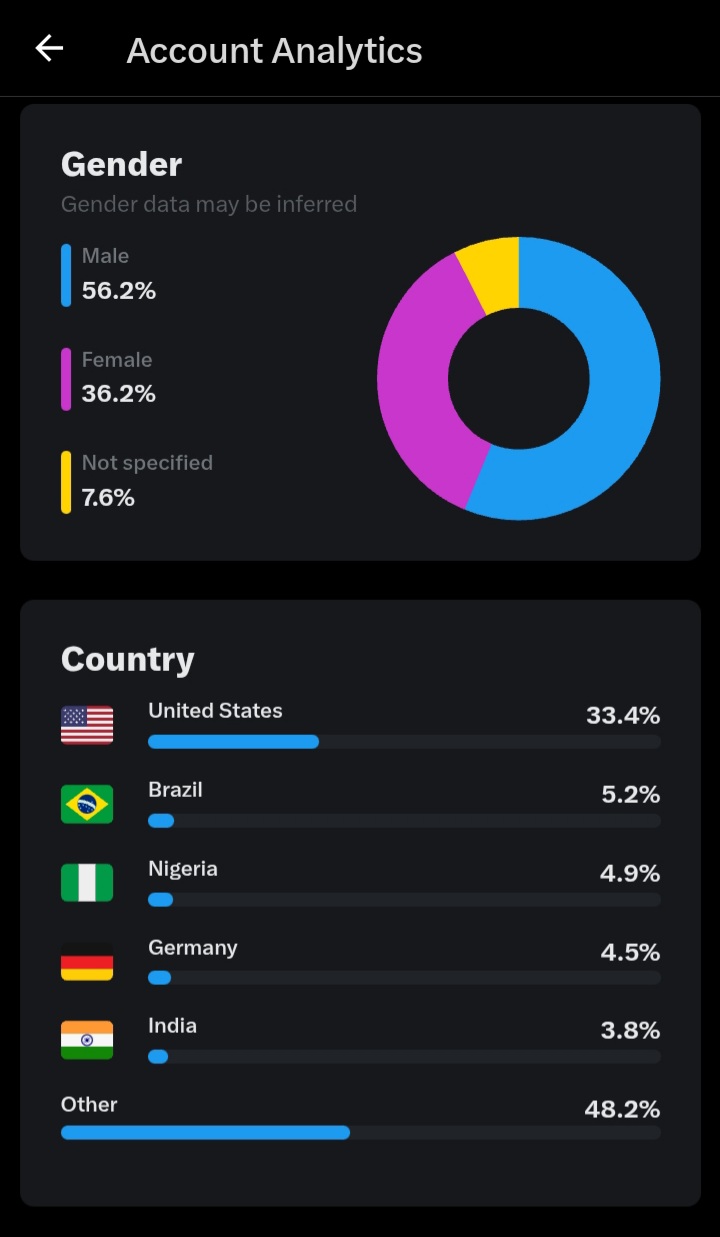720x1237 pixels.
Task: Tap the purple Female donut chart segment
Action: click(415, 380)
